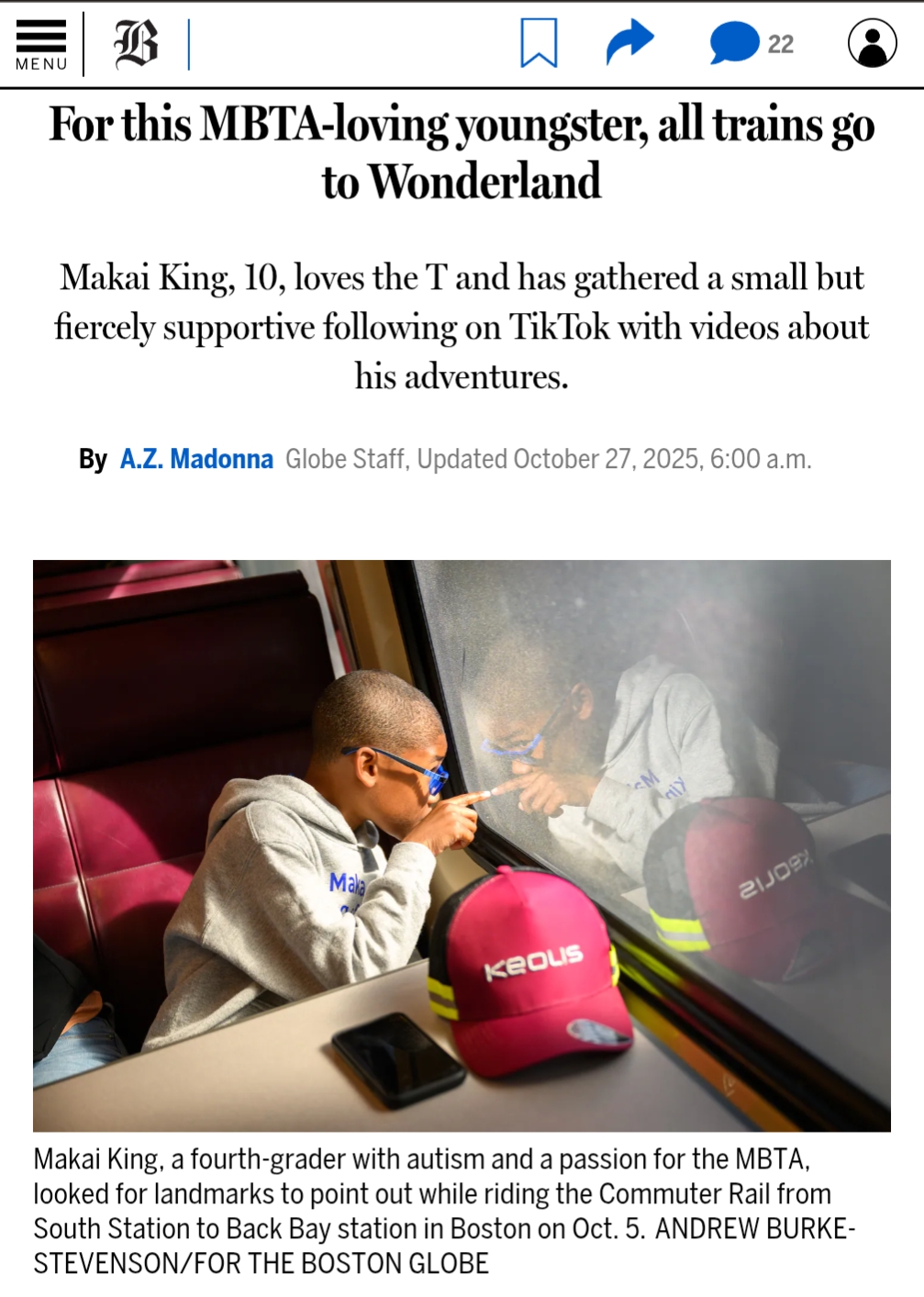Open comments via the speech bubble icon
Viewport: 924px width, 1297px height.
point(734,43)
